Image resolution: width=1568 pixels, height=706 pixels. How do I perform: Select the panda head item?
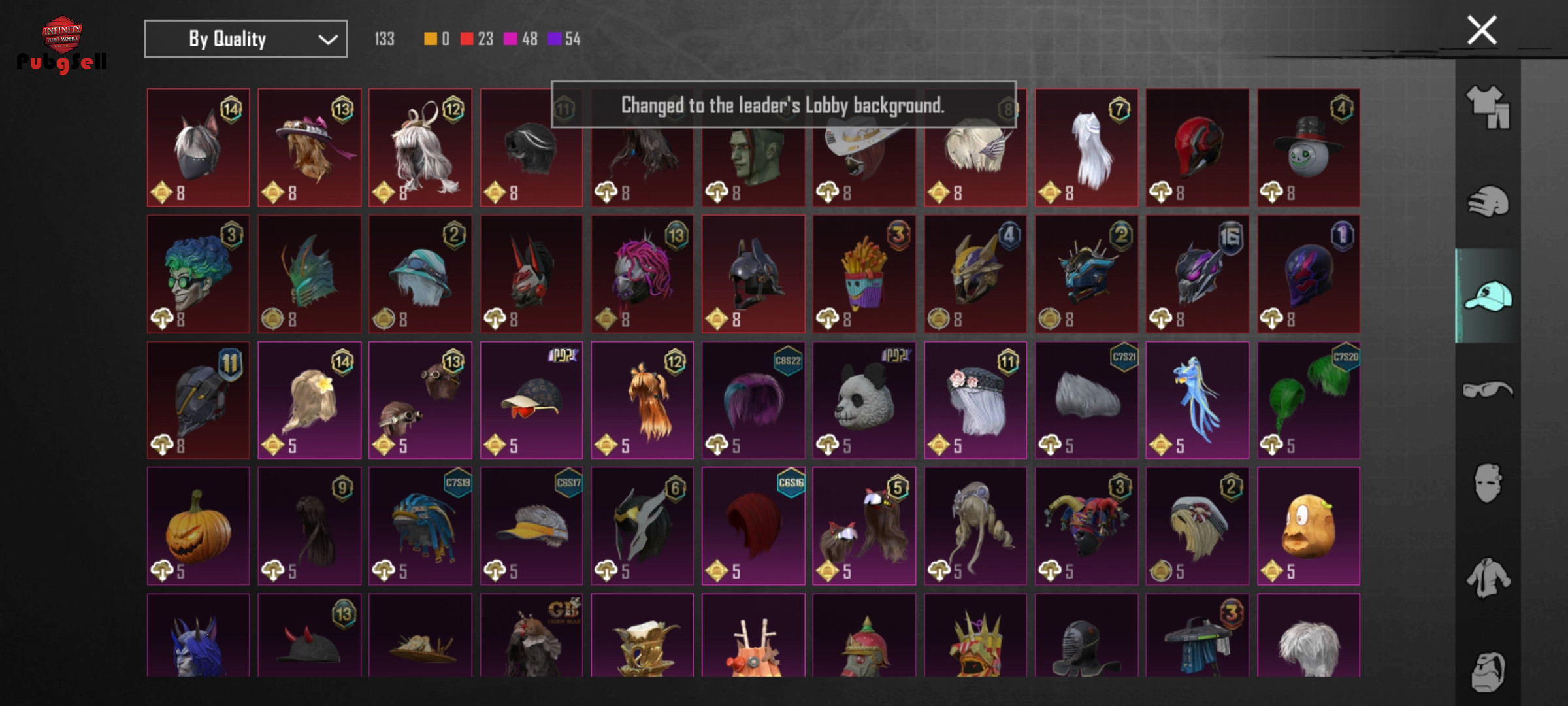point(864,400)
